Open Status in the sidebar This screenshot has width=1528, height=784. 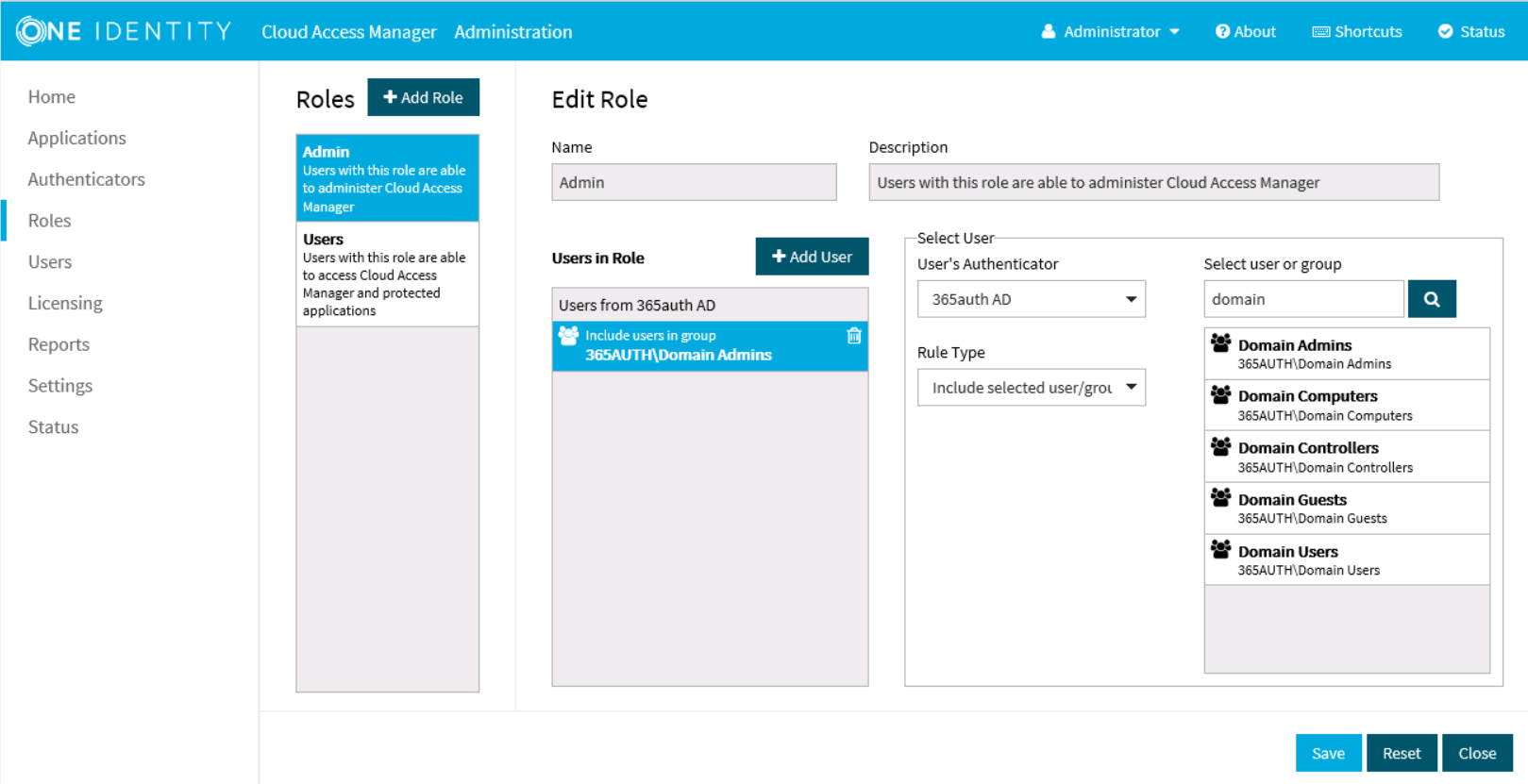53,427
